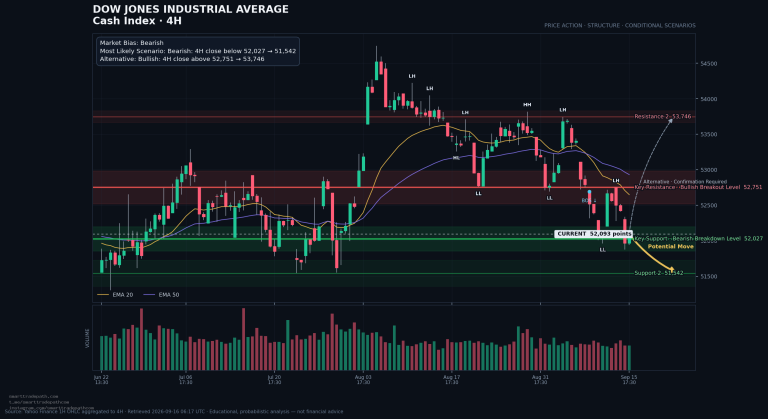
Task: Click the 51500 price axis tick
Action: (709, 276)
